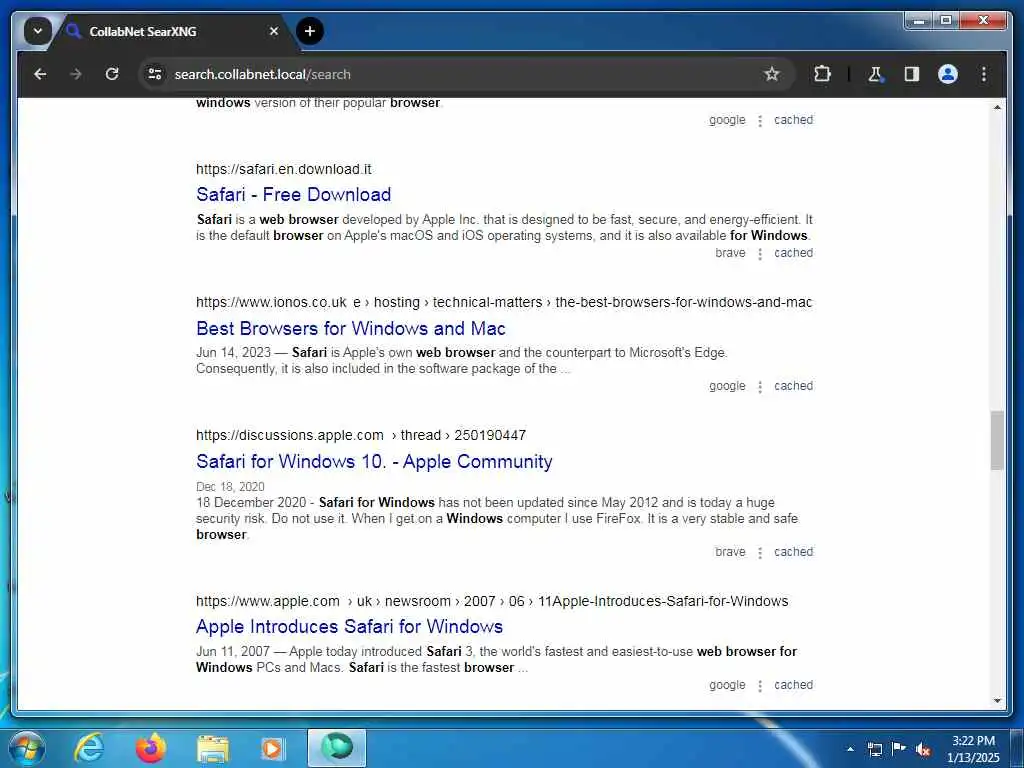Click google engine label under Apple Introduces Safari
1024x768 pixels.
(727, 685)
